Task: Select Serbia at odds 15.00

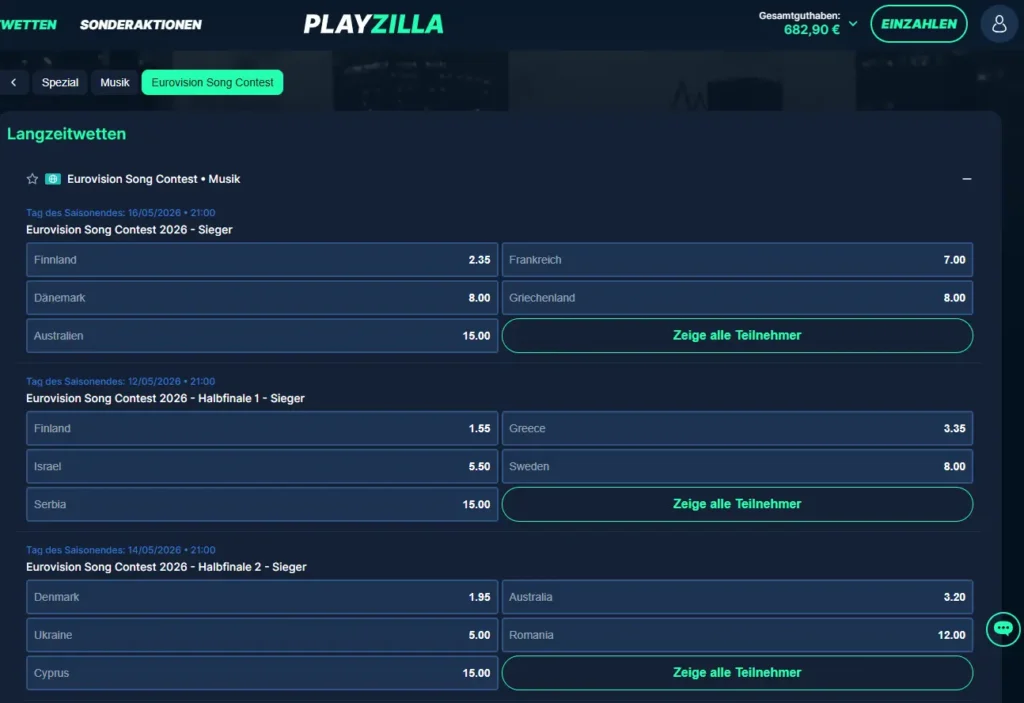Action: click(x=262, y=504)
